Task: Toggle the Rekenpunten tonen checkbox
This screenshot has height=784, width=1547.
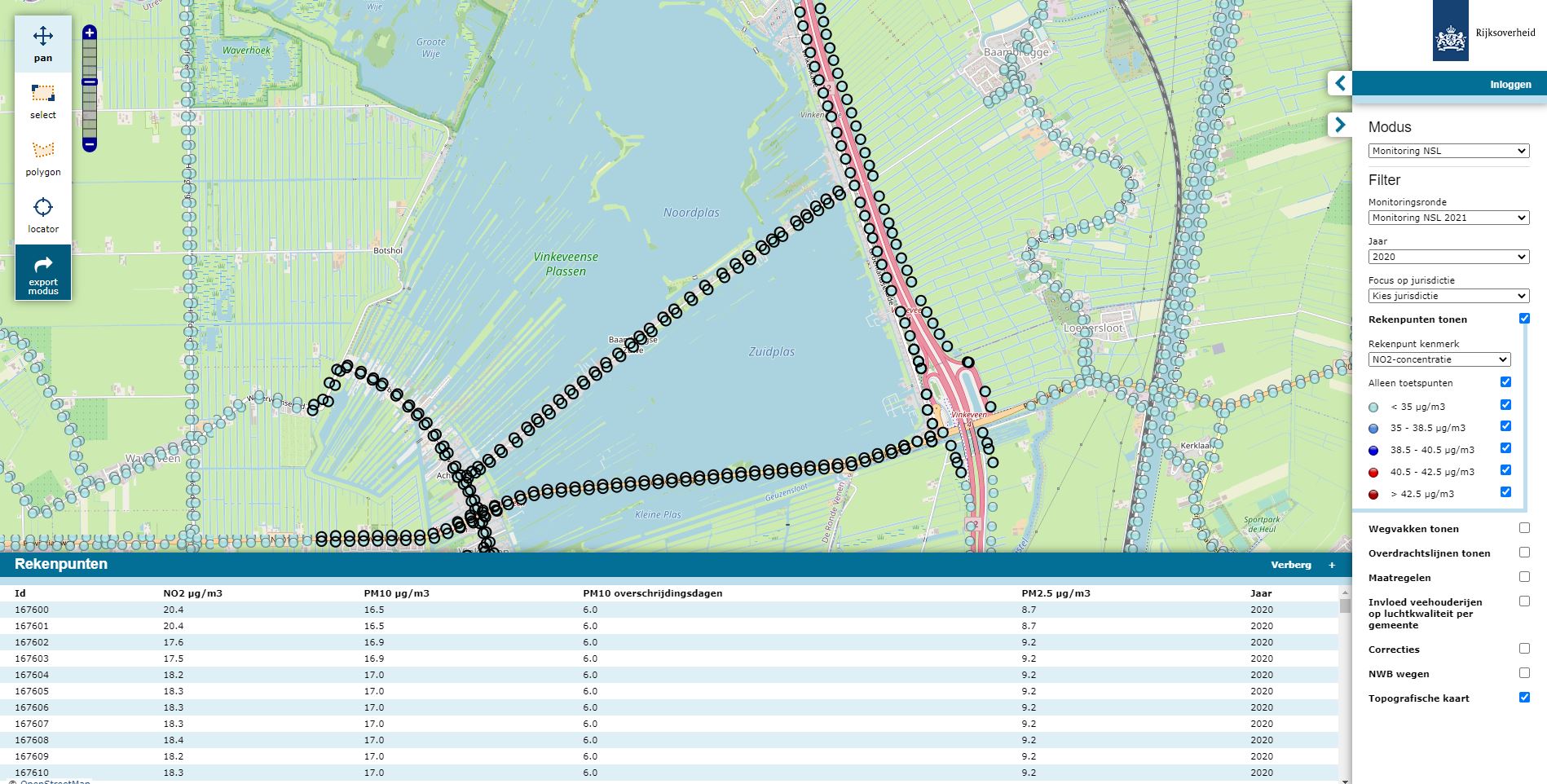Action: [x=1524, y=319]
